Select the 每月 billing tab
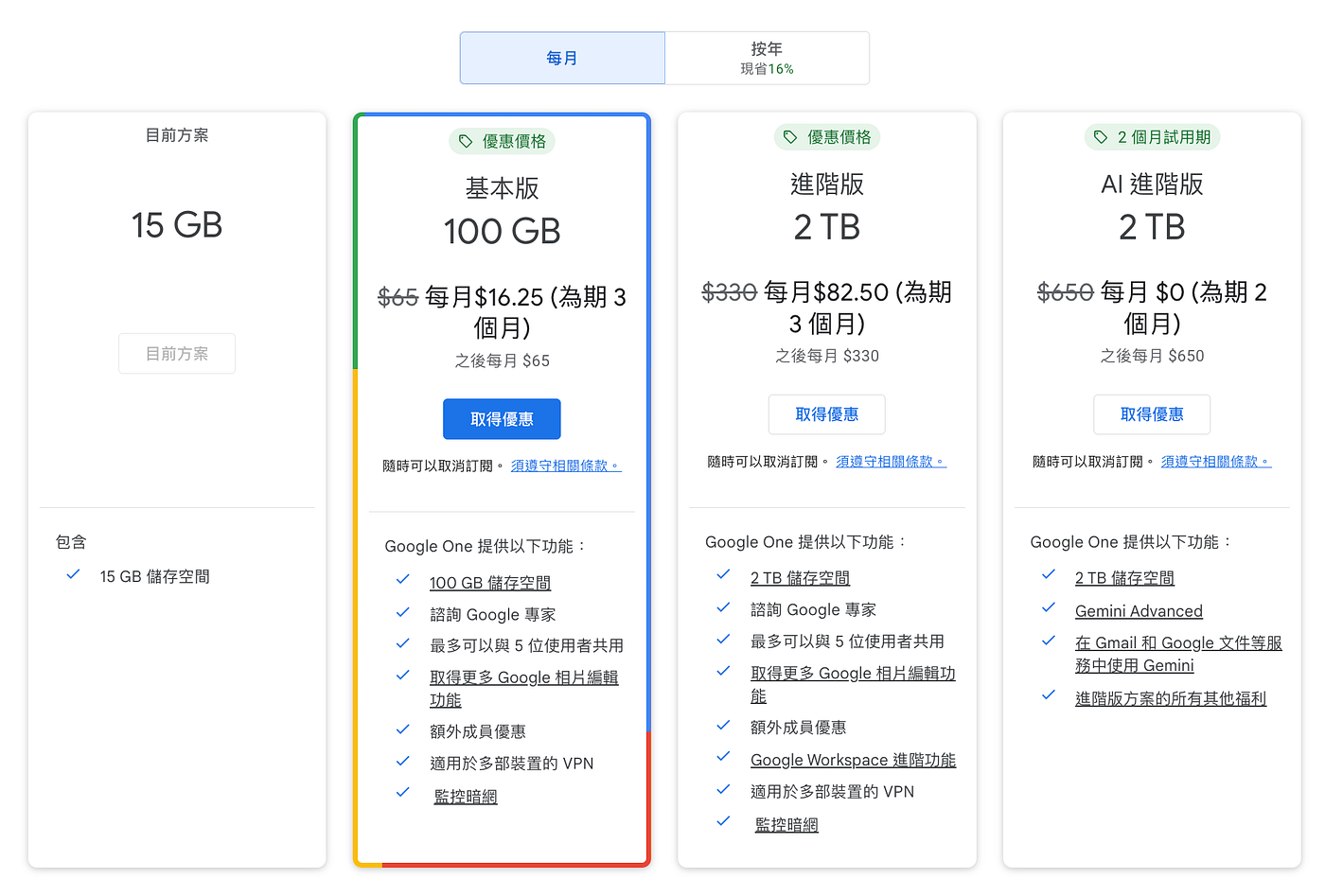Viewport: 1325px width, 896px height. point(561,57)
